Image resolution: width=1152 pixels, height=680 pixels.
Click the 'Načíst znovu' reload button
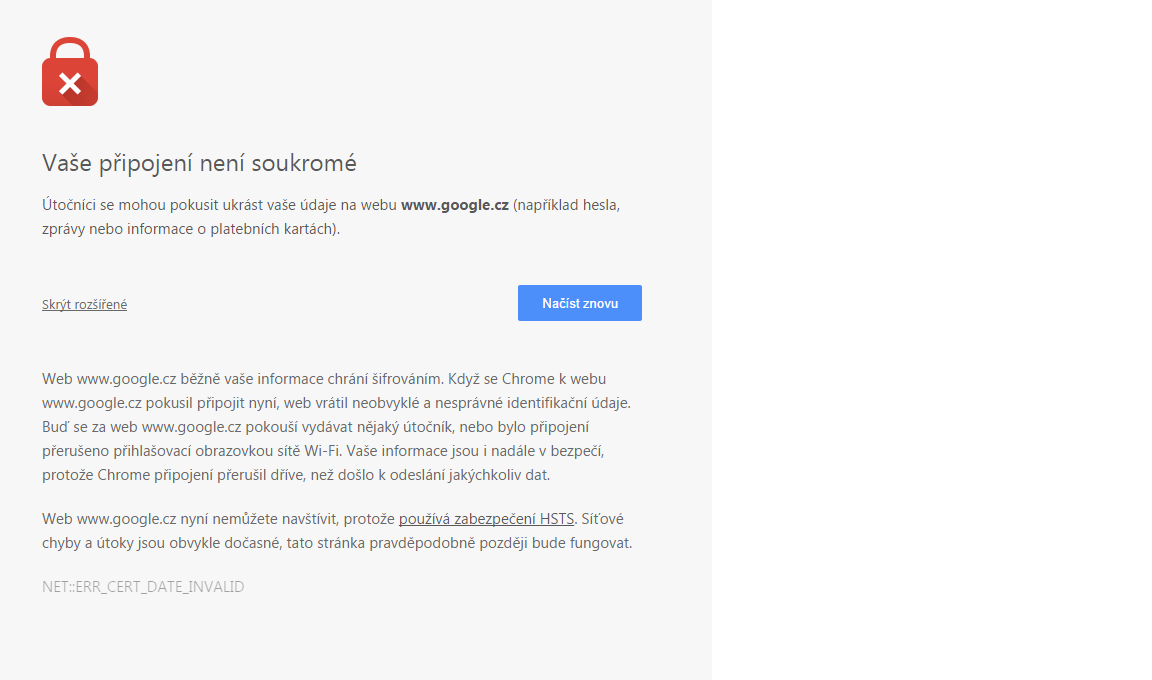point(580,303)
